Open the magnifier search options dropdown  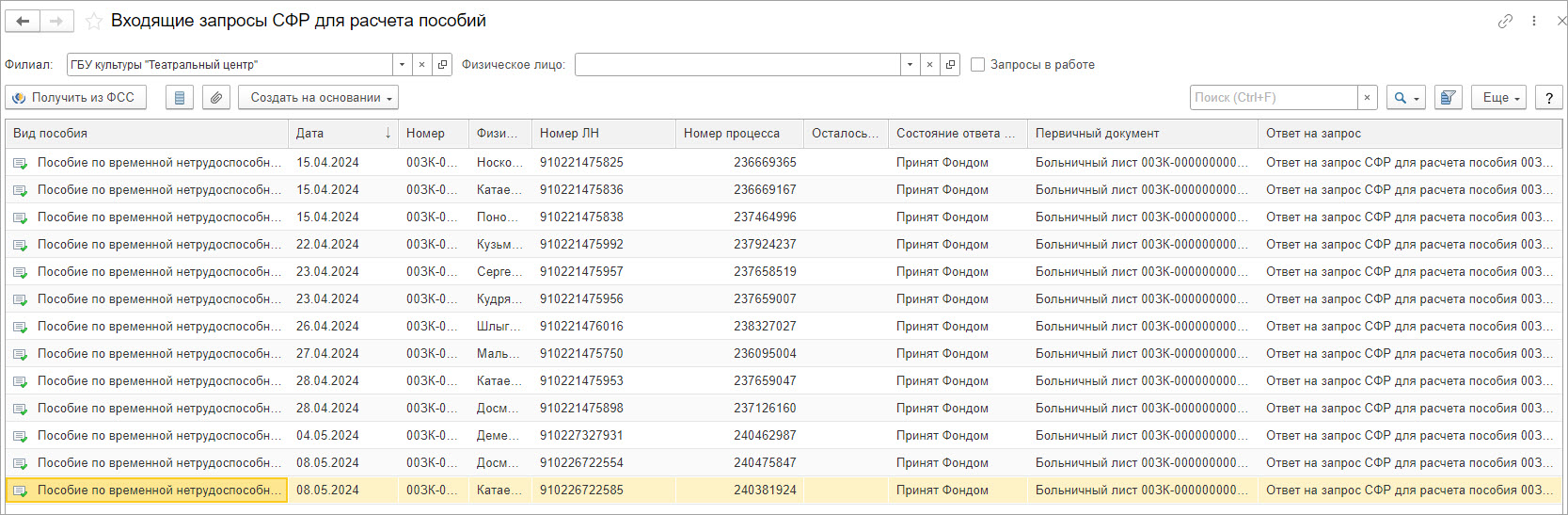(1406, 98)
